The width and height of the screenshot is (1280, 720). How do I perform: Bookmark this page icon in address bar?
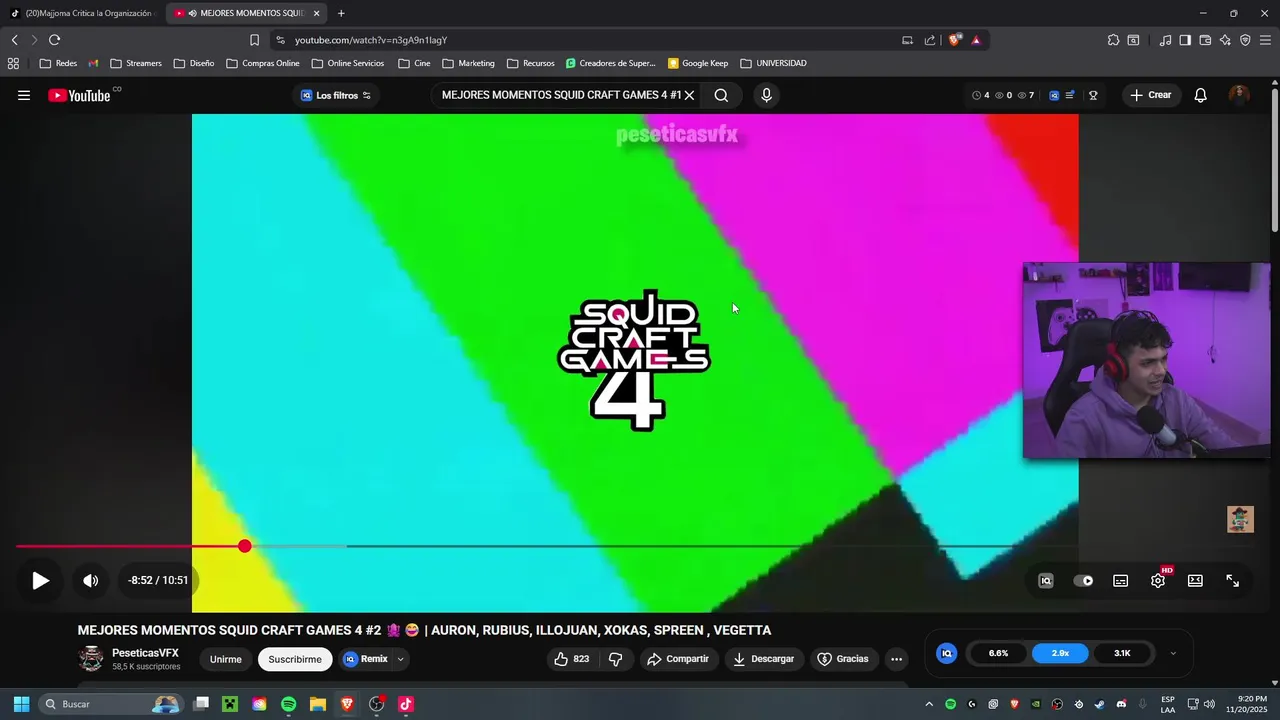coord(254,40)
